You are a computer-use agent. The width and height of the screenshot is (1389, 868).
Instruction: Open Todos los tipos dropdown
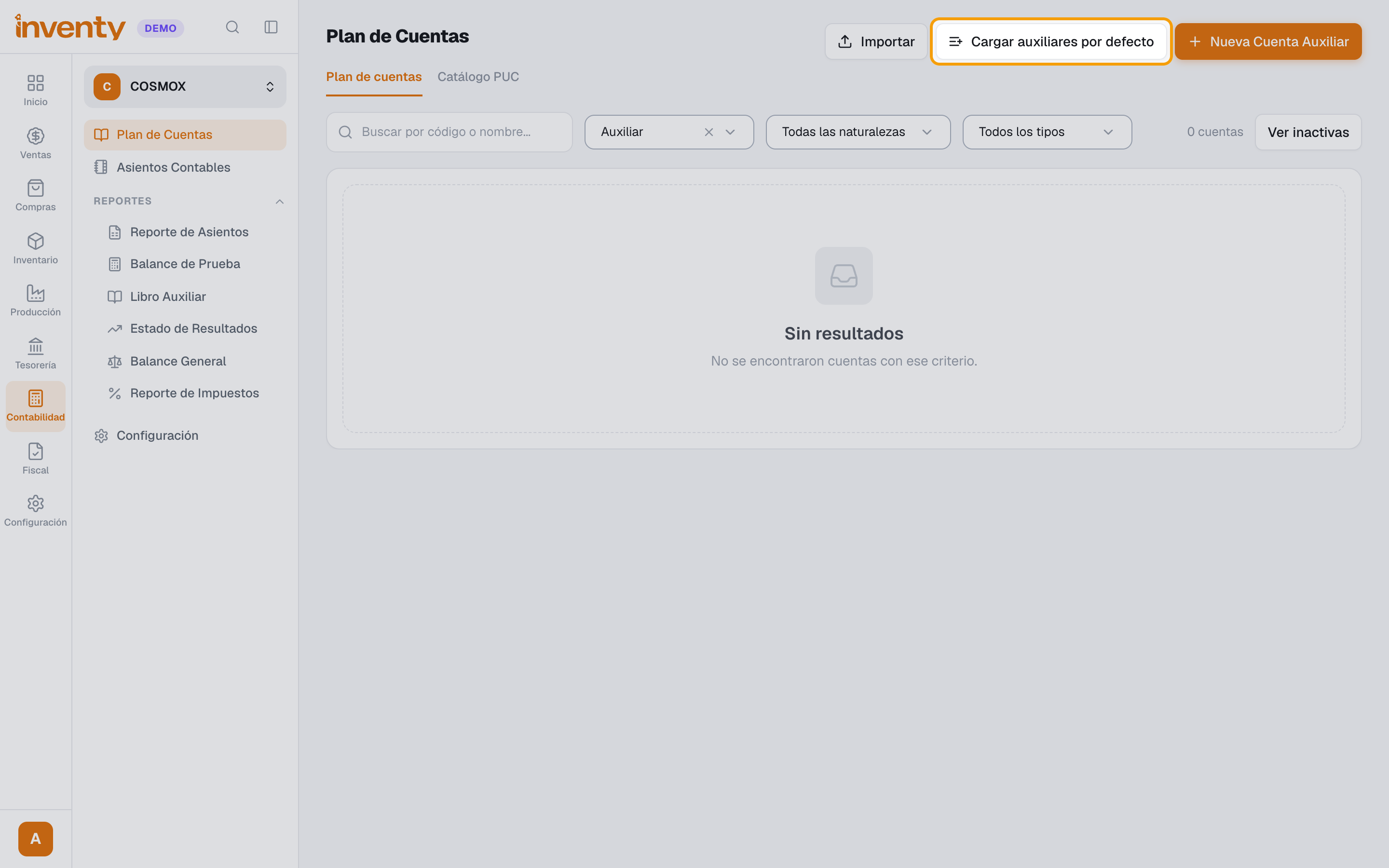point(1047,132)
